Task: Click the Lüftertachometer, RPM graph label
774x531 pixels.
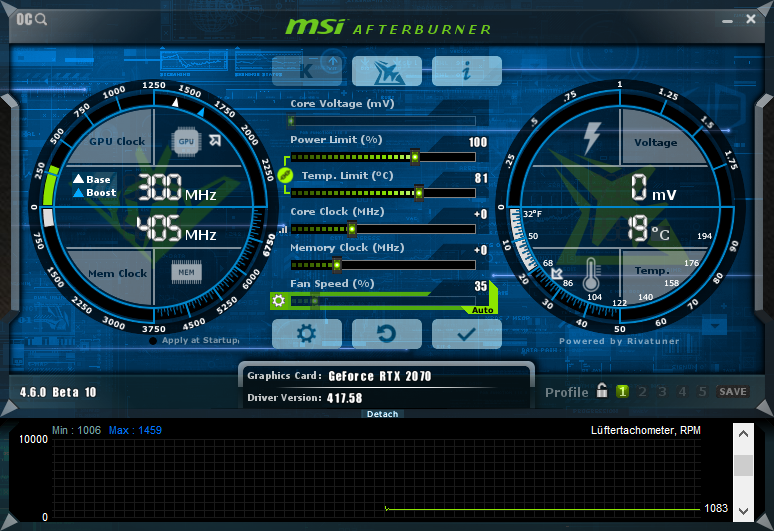Action: tap(646, 430)
